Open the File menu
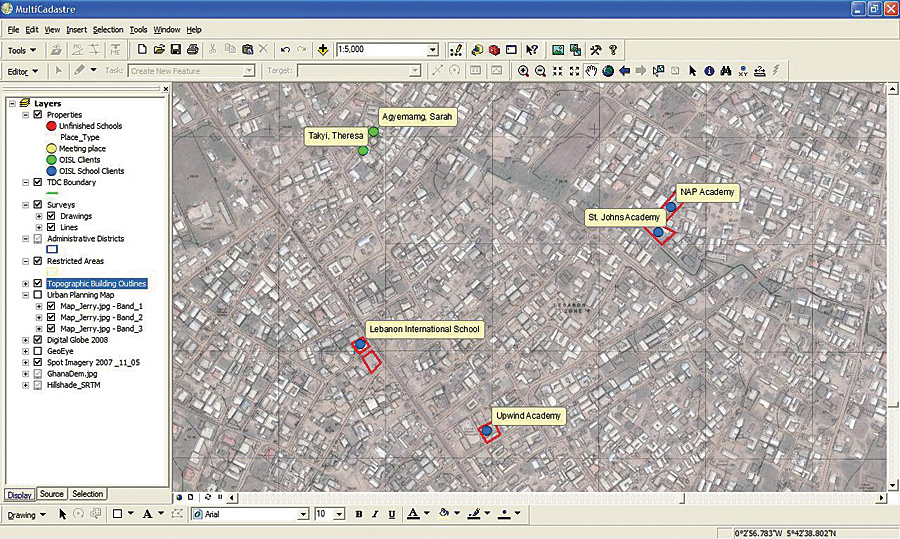This screenshot has height=539, width=900. [13, 30]
